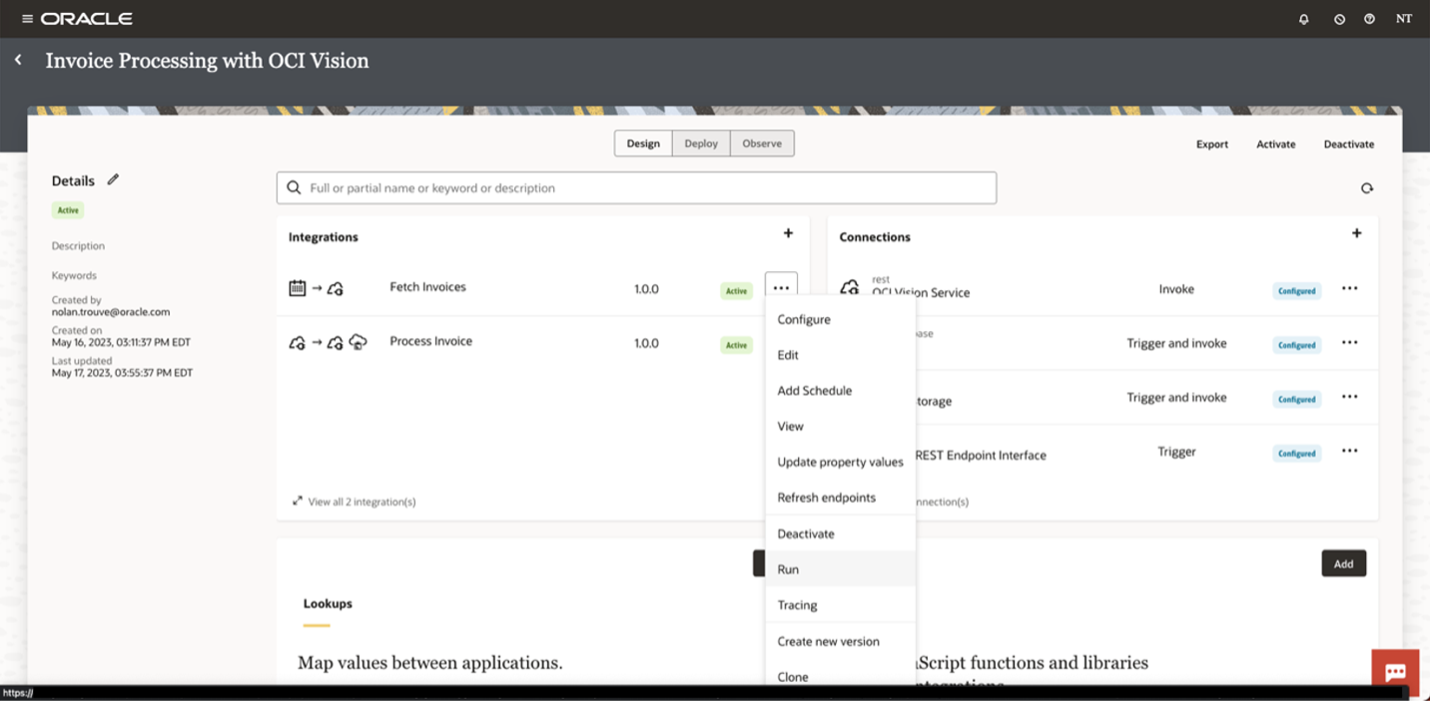
Task: Click the edit pencil next to Details
Action: click(x=112, y=179)
